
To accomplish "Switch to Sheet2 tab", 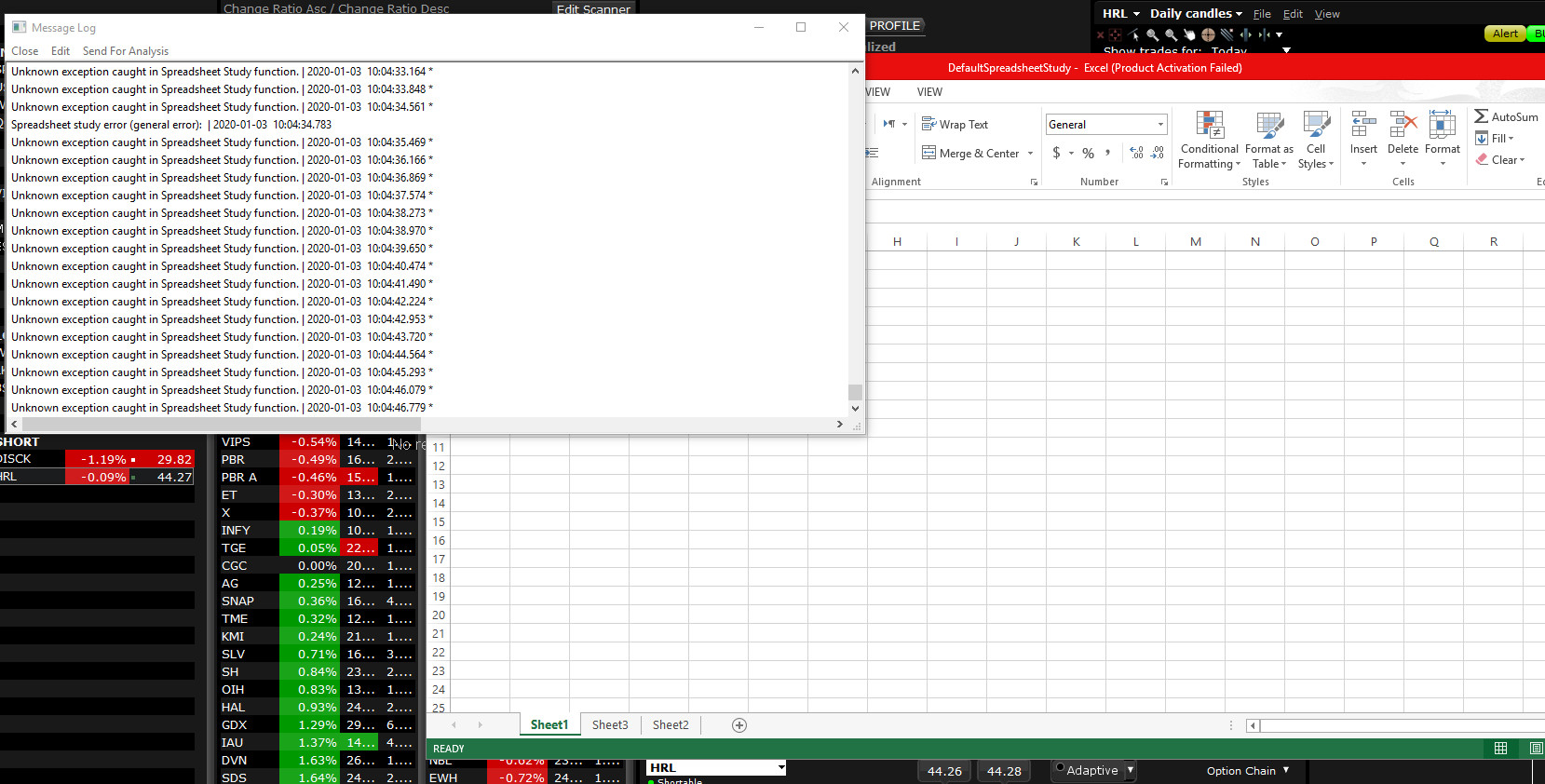I will coord(671,725).
